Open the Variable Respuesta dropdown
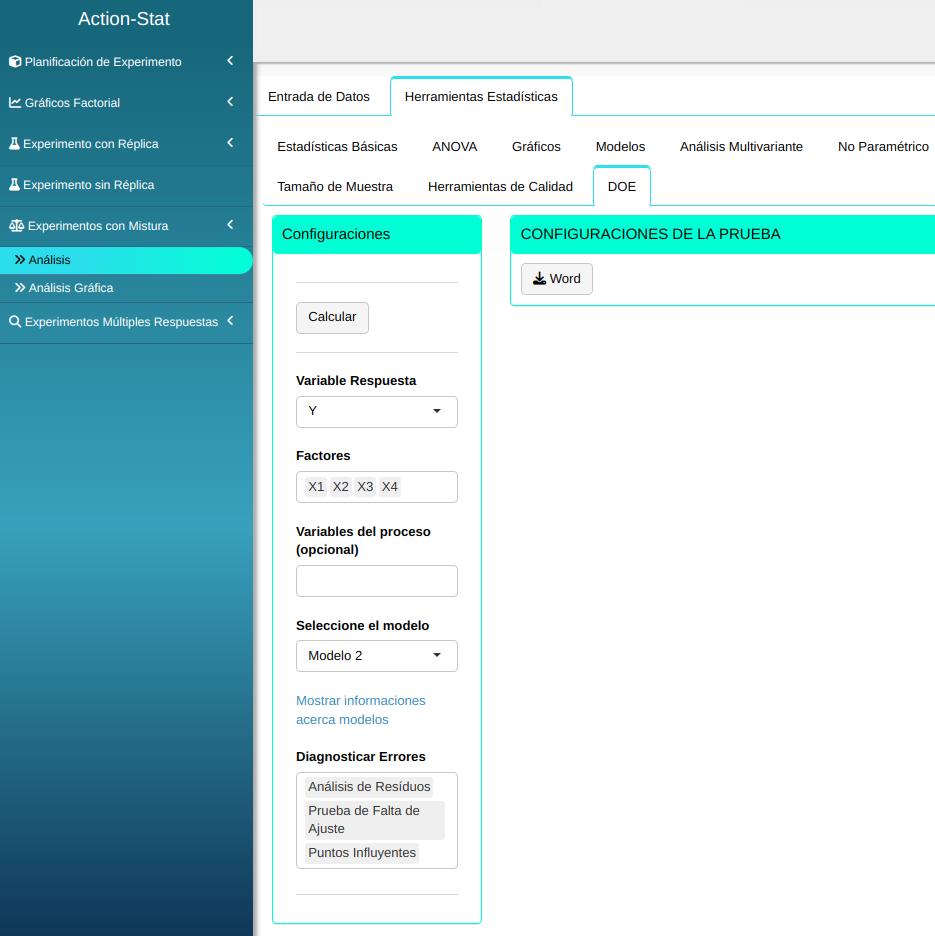 pyautogui.click(x=376, y=411)
